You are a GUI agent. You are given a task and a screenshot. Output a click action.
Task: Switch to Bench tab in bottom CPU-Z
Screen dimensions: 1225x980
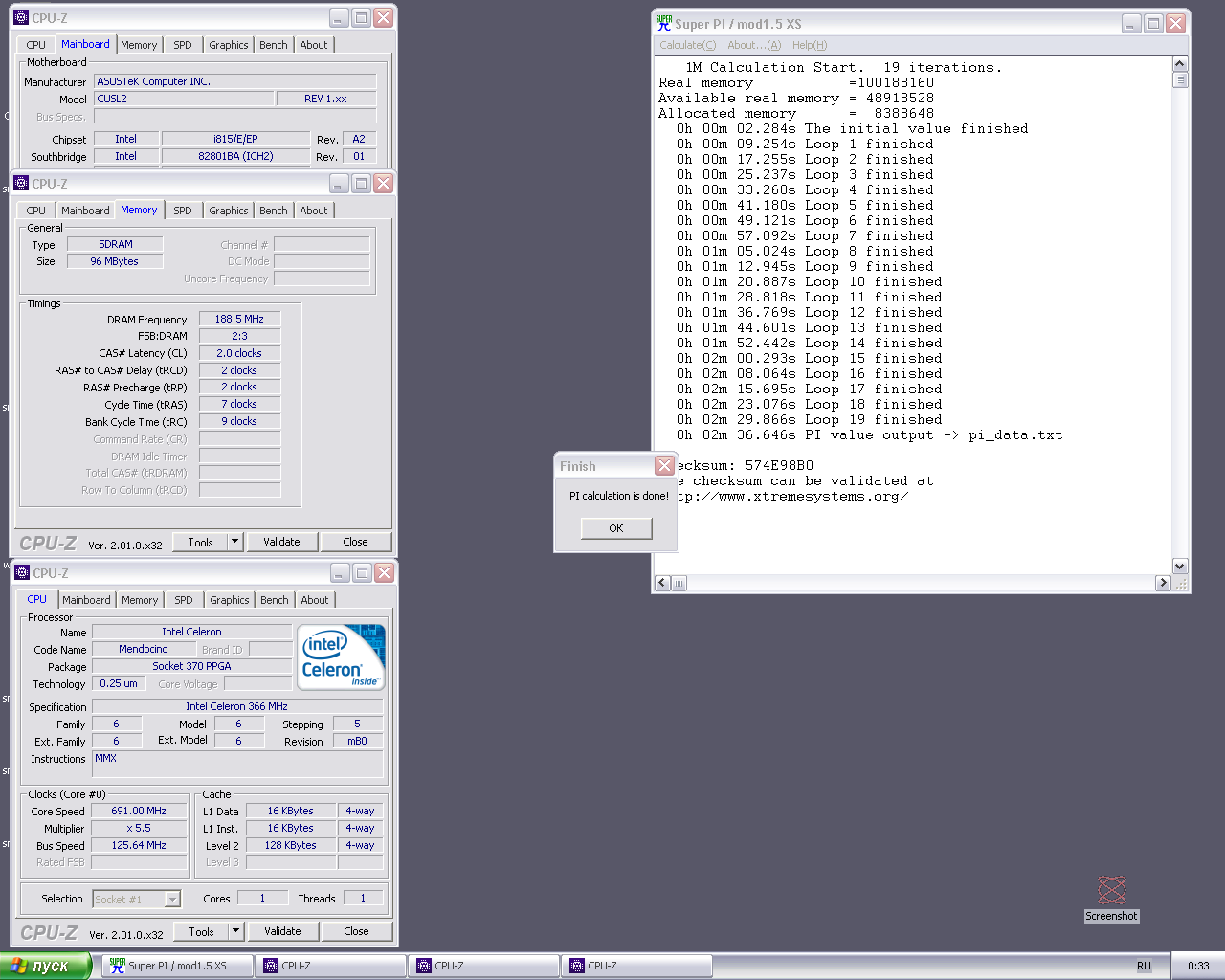click(275, 600)
